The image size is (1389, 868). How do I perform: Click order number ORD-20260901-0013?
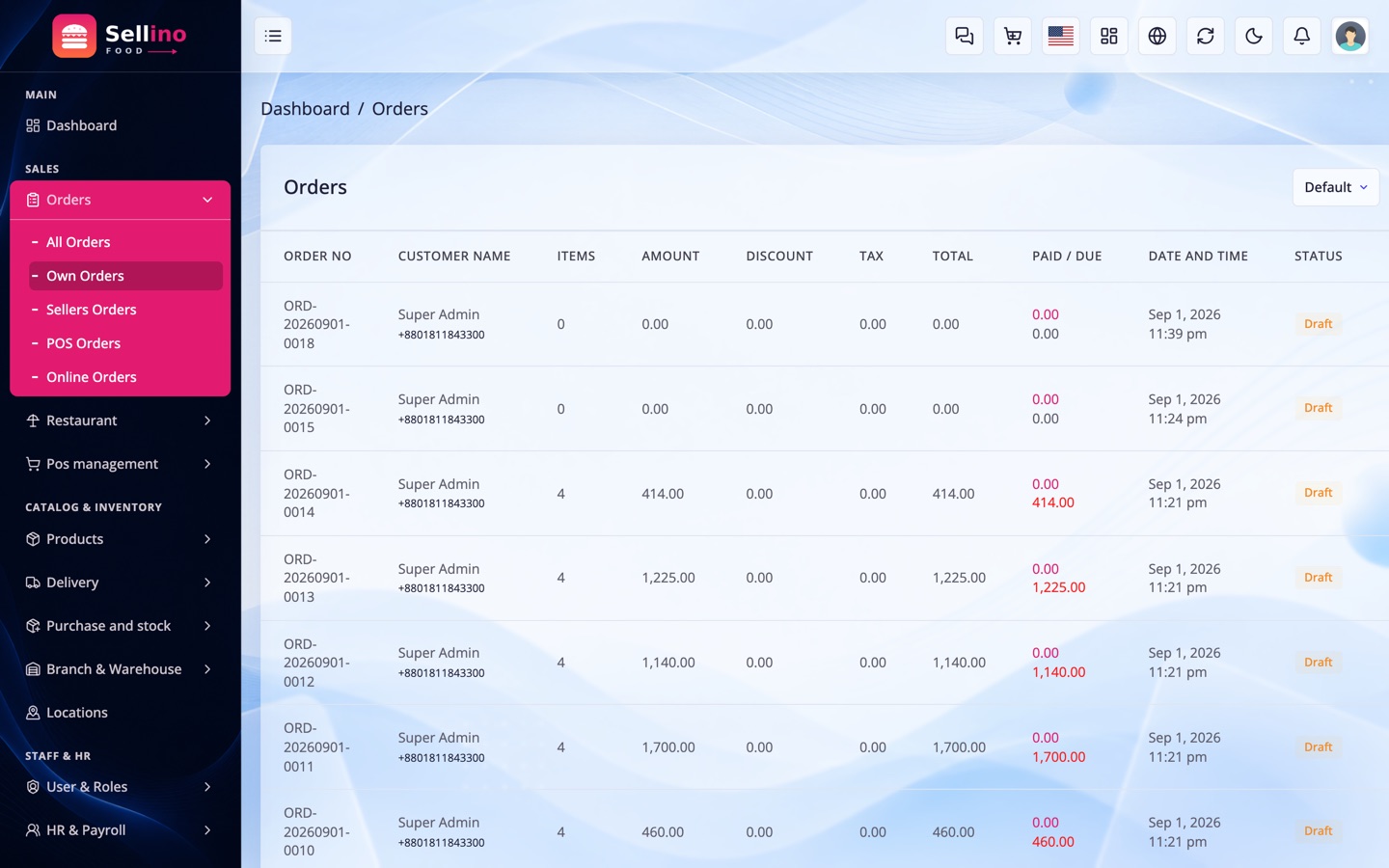coord(316,578)
